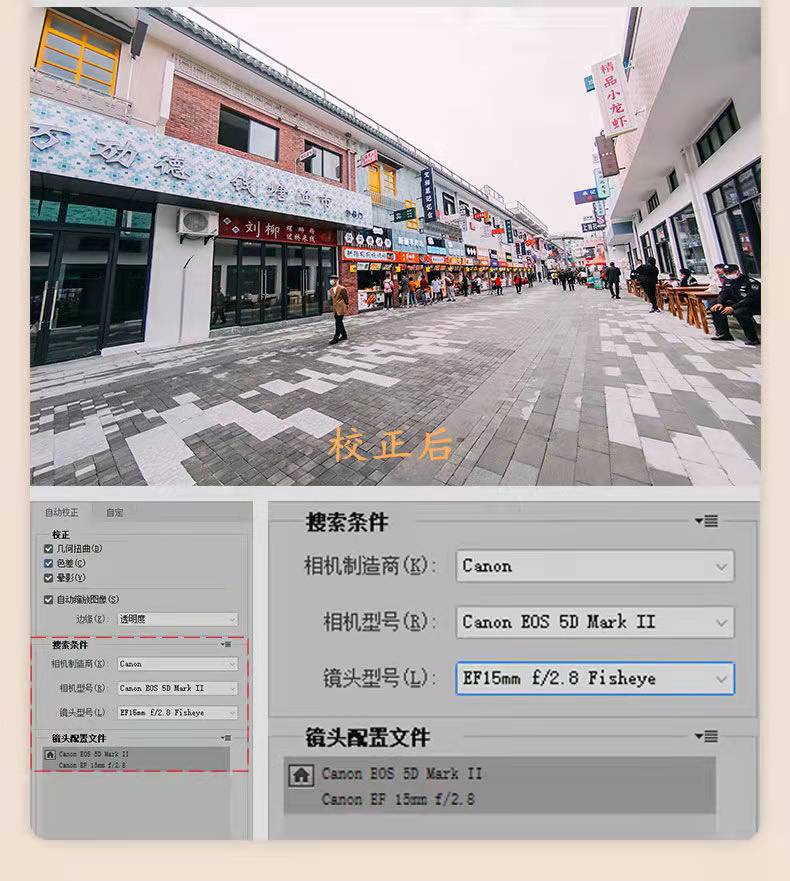Viewport: 790px width, 881px height.
Task: Open the 搜索条件 flyout menu in the small panel
Action: pos(226,645)
